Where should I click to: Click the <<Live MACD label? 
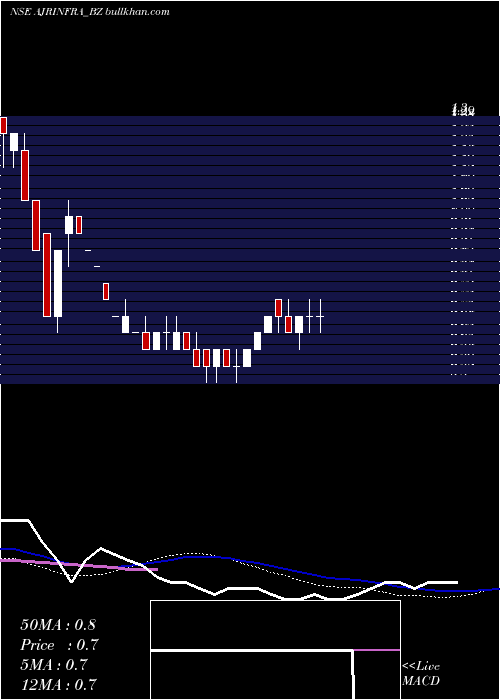click(421, 673)
